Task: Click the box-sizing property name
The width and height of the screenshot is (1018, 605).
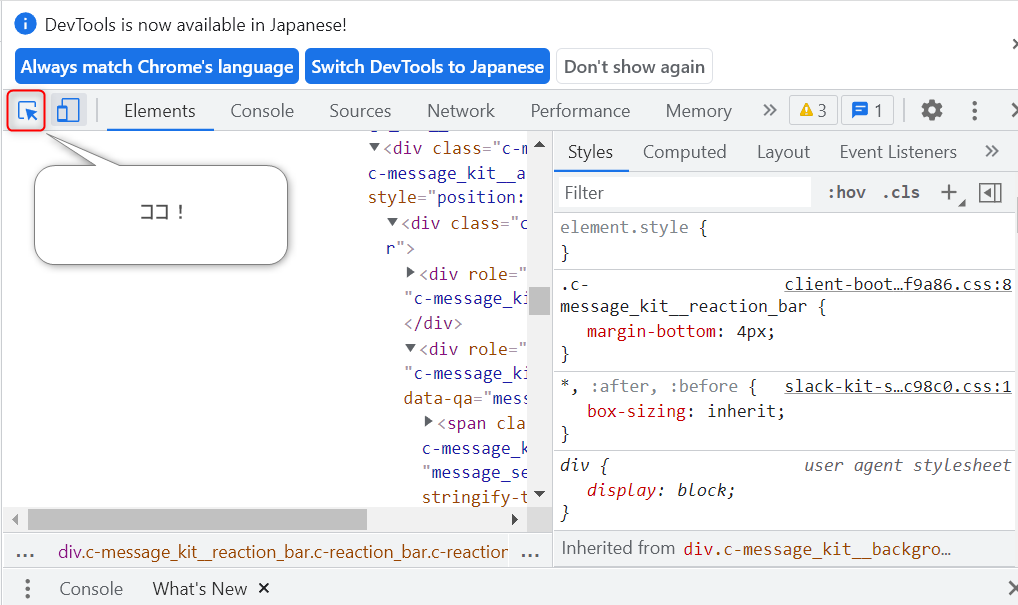Action: [x=636, y=412]
